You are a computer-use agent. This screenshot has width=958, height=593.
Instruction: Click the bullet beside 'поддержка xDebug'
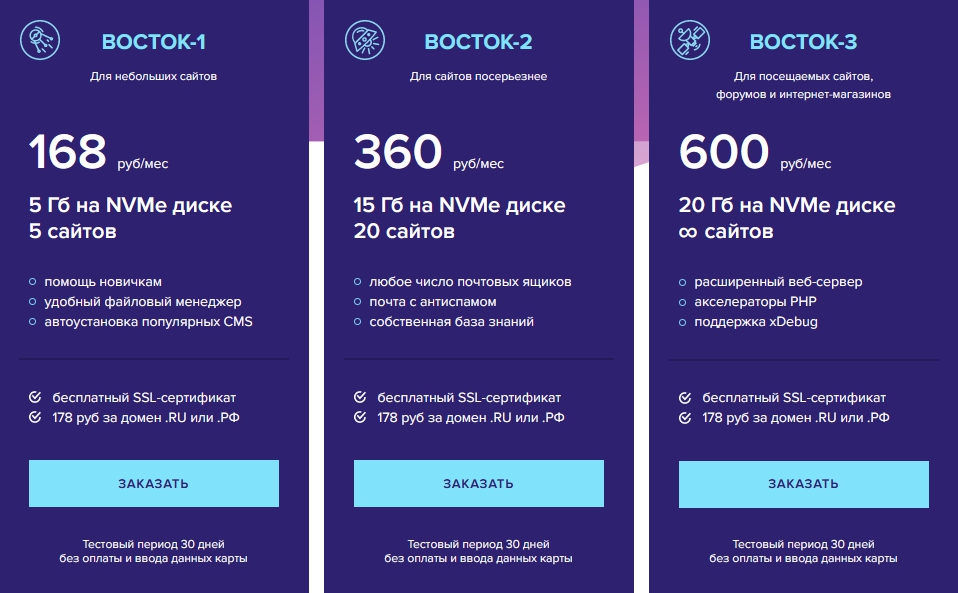(683, 322)
